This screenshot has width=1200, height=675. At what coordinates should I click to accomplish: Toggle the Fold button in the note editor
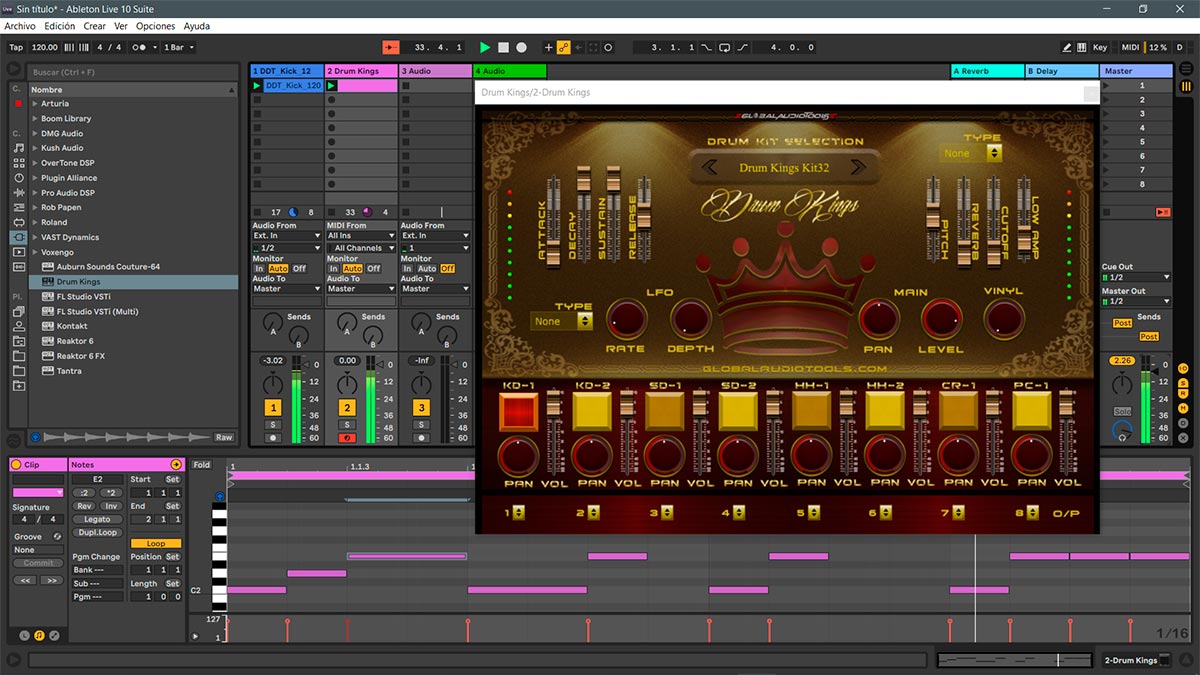tap(202, 465)
